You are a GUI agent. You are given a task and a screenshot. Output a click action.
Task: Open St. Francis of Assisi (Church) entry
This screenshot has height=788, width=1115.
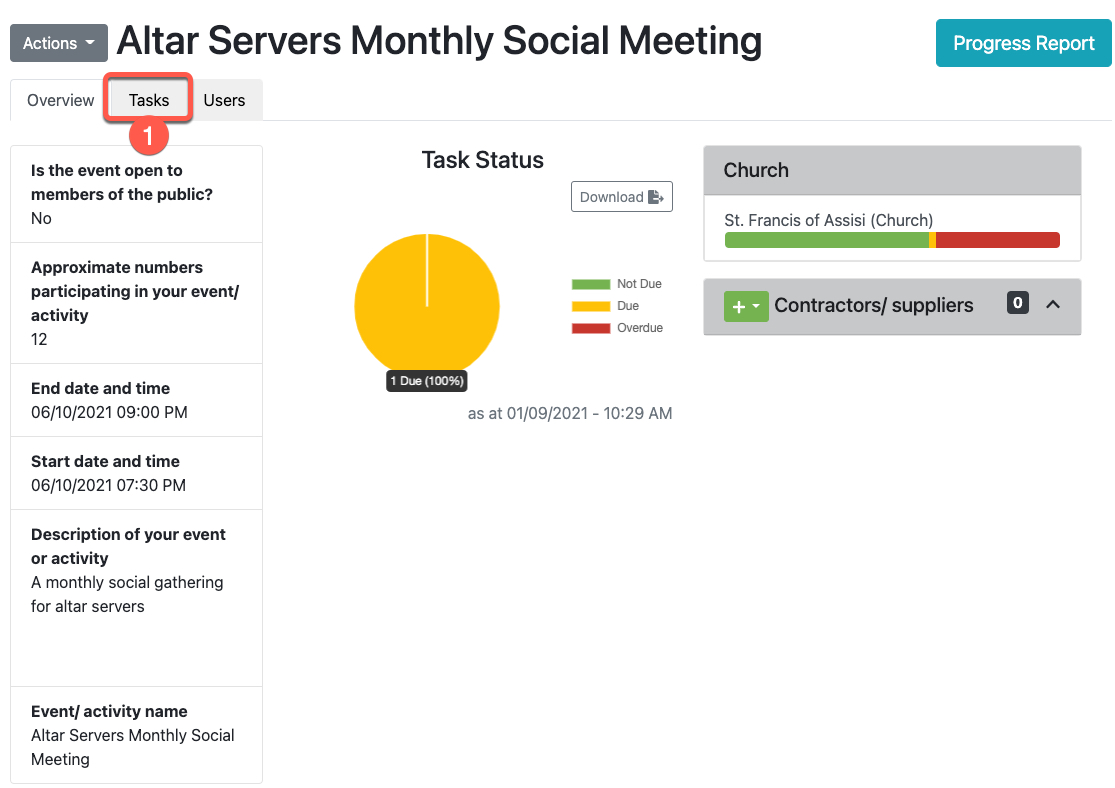pyautogui.click(x=828, y=220)
